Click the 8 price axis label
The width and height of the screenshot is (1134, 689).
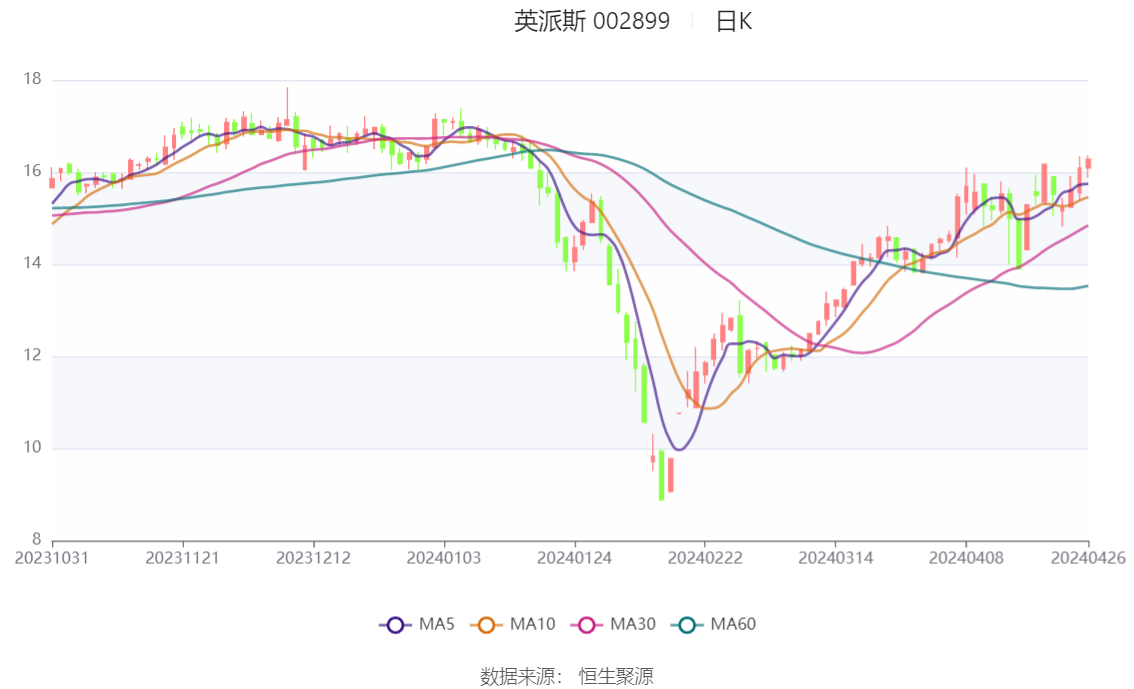point(36,539)
